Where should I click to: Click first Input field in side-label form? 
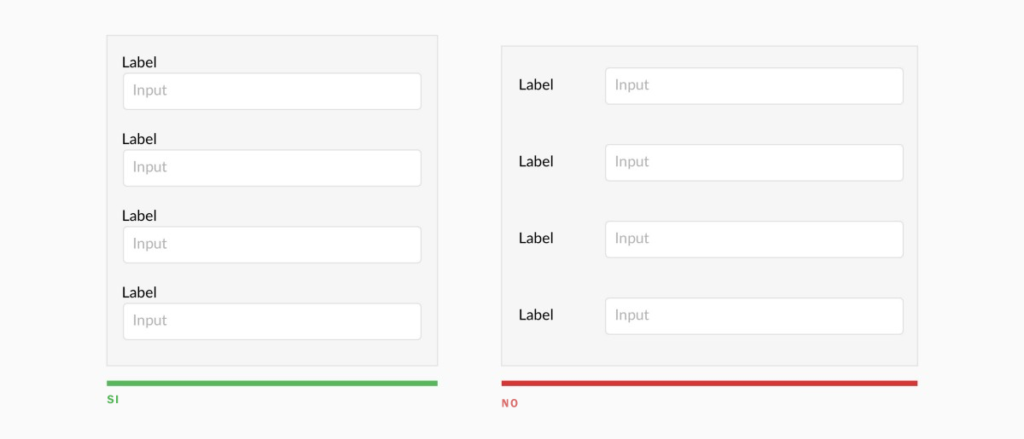[754, 86]
